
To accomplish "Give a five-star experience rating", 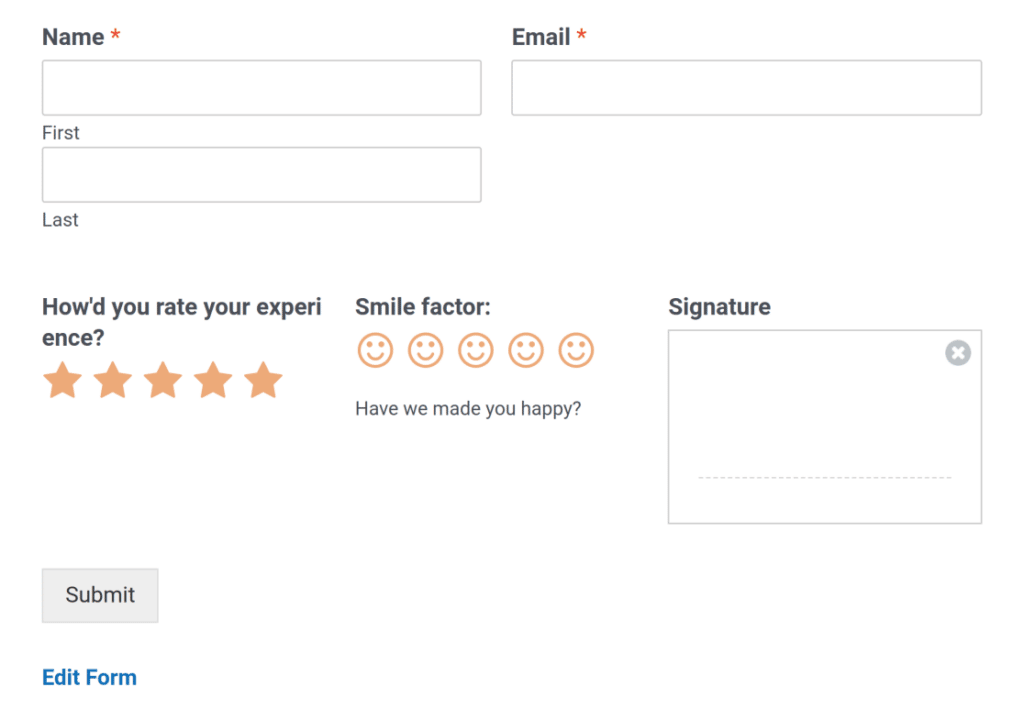I will click(x=264, y=380).
